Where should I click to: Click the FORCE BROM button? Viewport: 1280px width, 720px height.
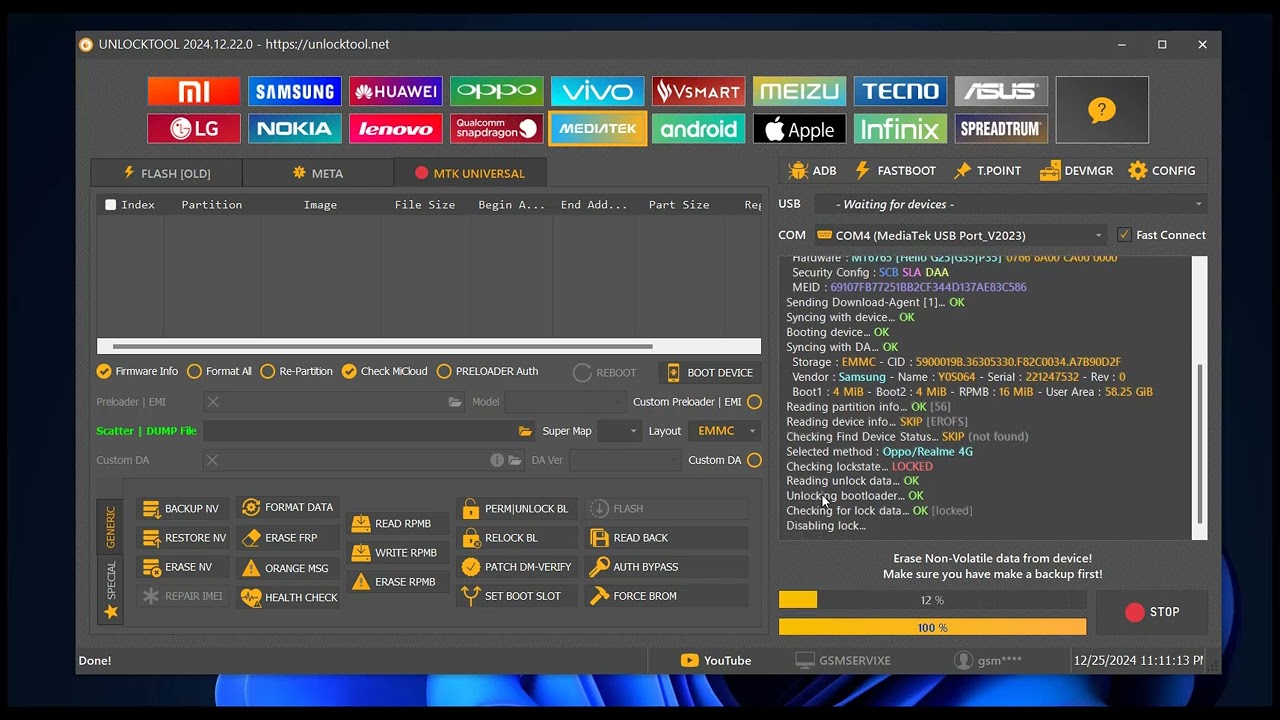[667, 596]
